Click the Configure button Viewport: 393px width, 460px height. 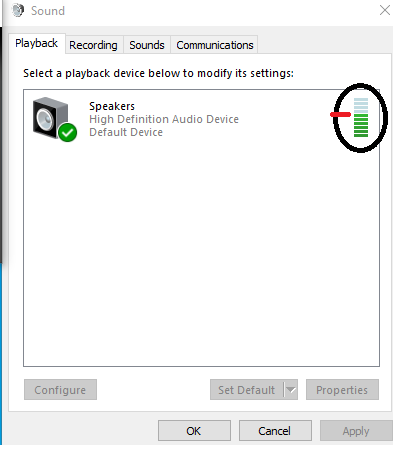[x=60, y=390]
